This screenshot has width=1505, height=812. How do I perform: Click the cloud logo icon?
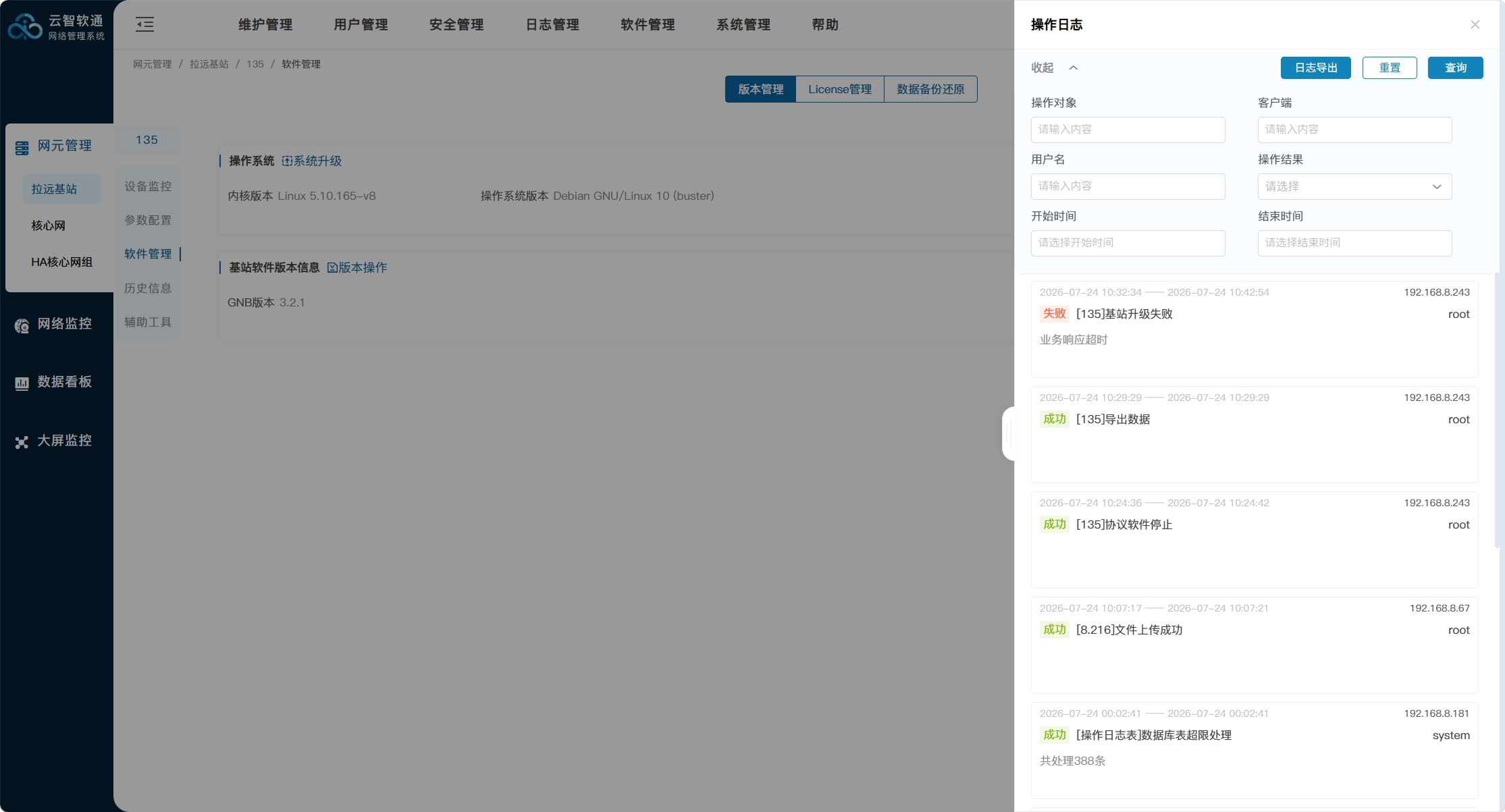tap(25, 27)
